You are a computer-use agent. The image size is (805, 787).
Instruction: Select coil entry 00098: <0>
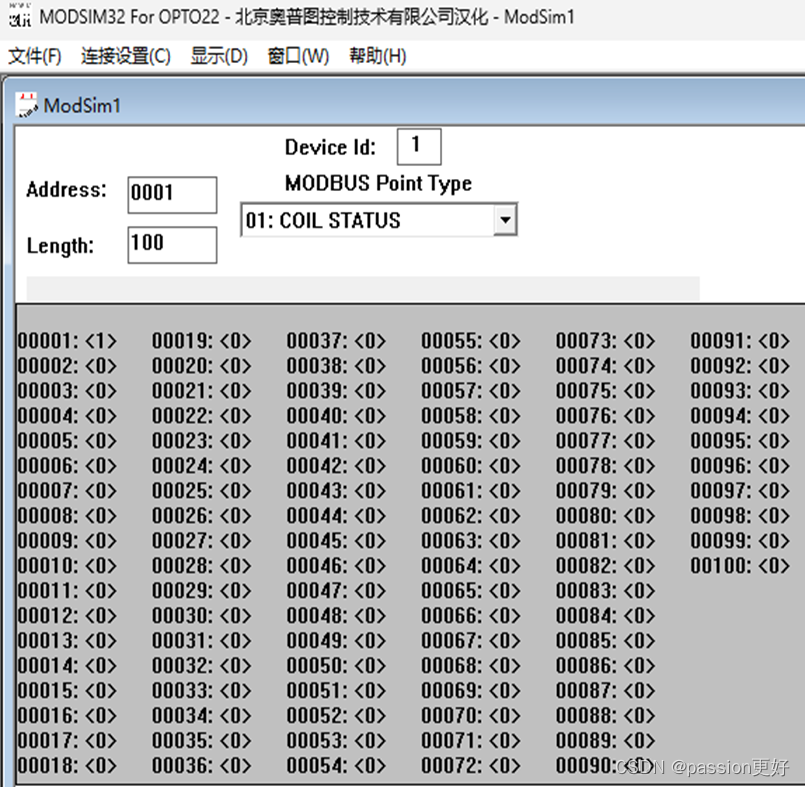[x=740, y=516]
